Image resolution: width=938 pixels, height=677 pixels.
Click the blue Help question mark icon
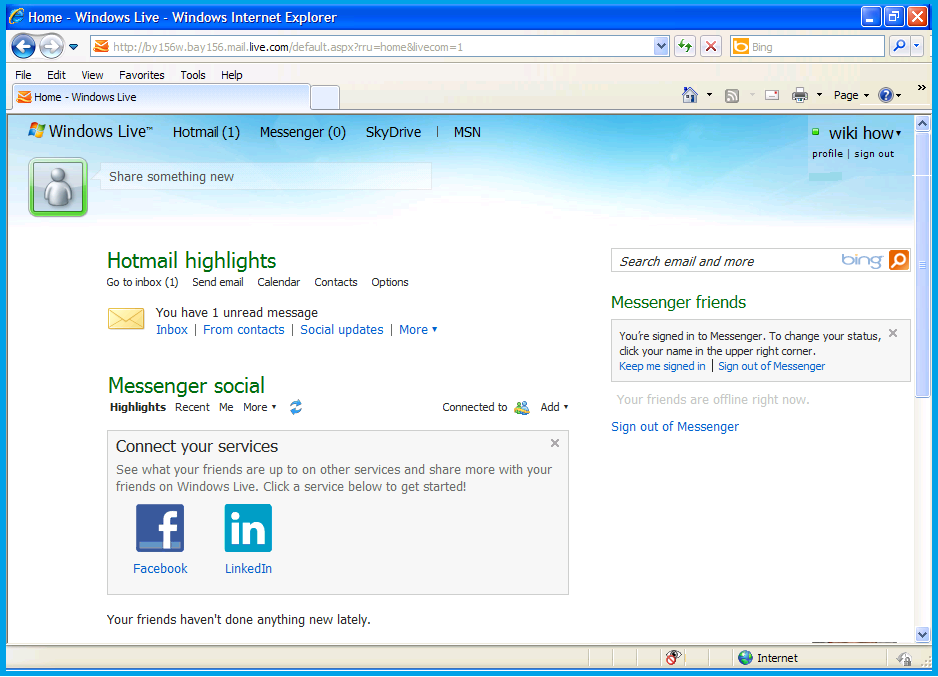coord(886,94)
